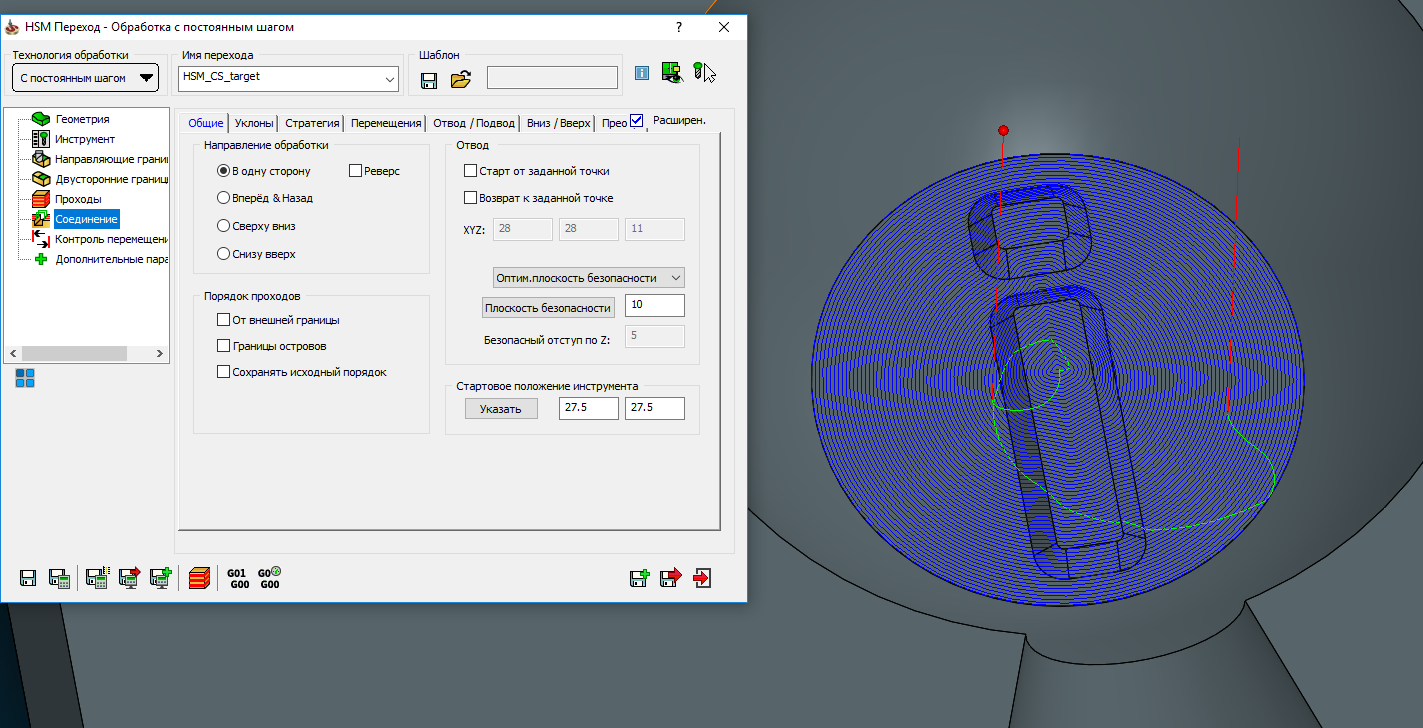This screenshot has height=728, width=1423.
Task: Open the Оптим.плоскость безопасности dropdown
Action: [589, 277]
